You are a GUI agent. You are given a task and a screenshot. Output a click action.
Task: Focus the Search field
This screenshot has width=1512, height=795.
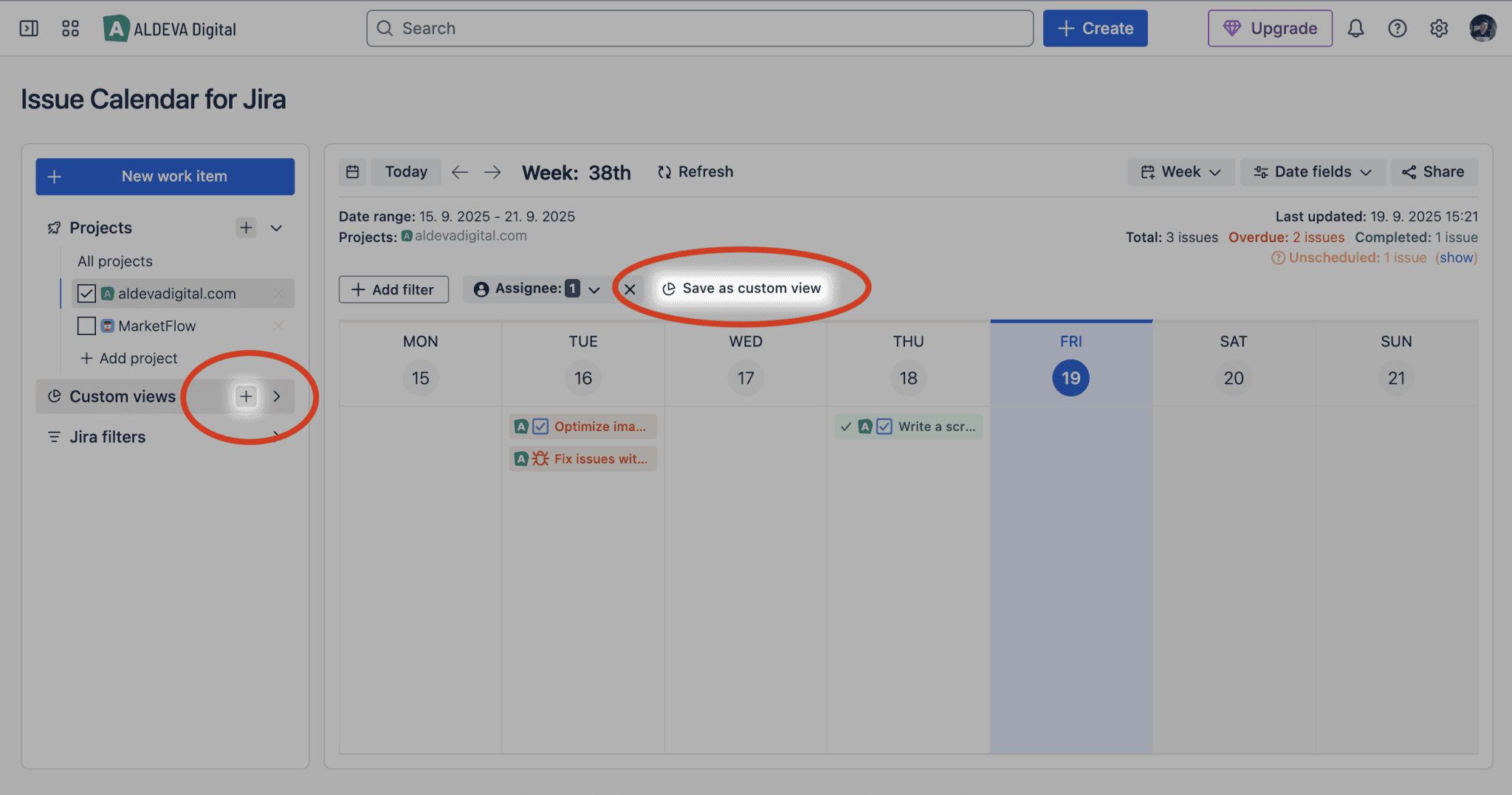coord(700,28)
